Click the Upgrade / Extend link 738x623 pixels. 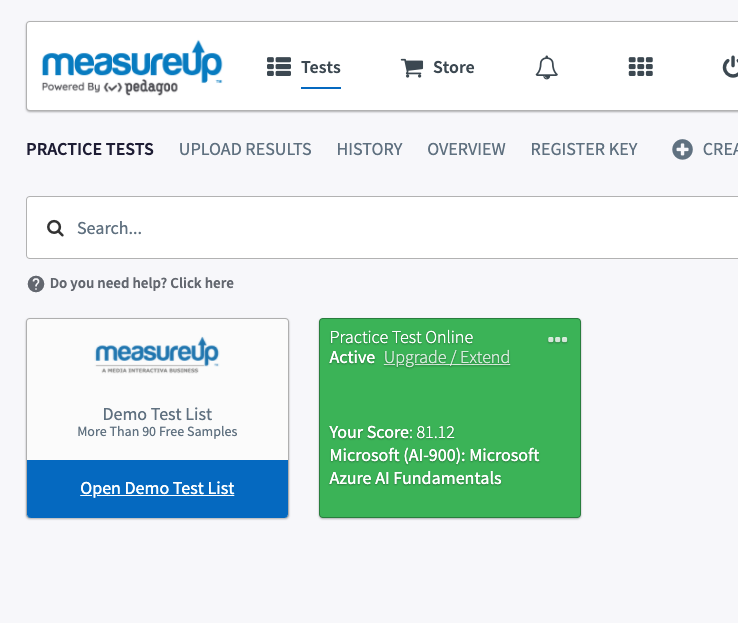[x=447, y=358]
